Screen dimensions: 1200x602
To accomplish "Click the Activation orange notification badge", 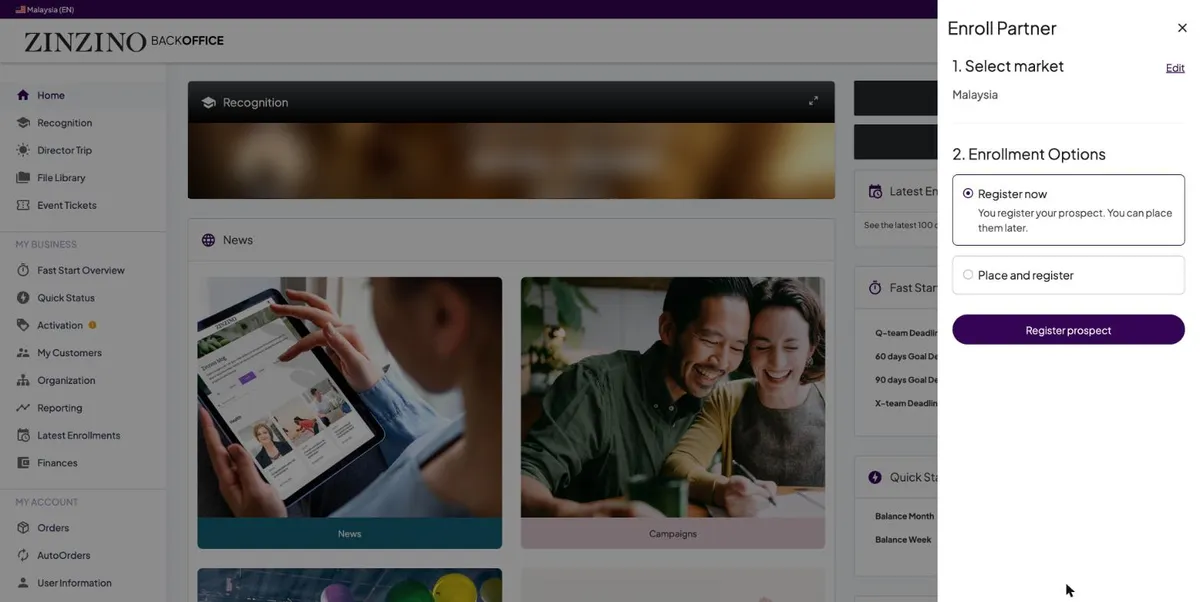I will 93,325.
